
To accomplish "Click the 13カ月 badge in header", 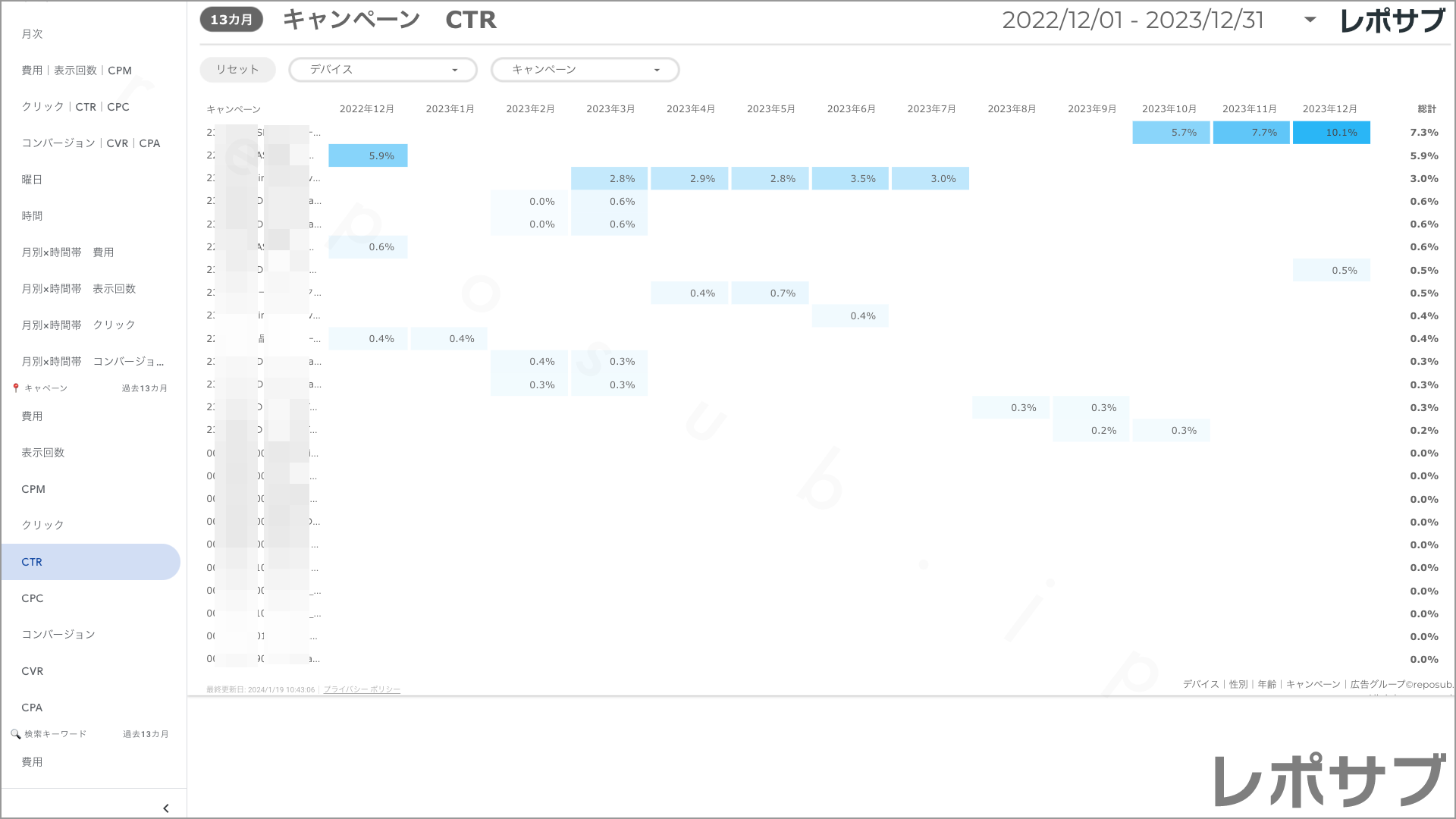I will [x=231, y=20].
